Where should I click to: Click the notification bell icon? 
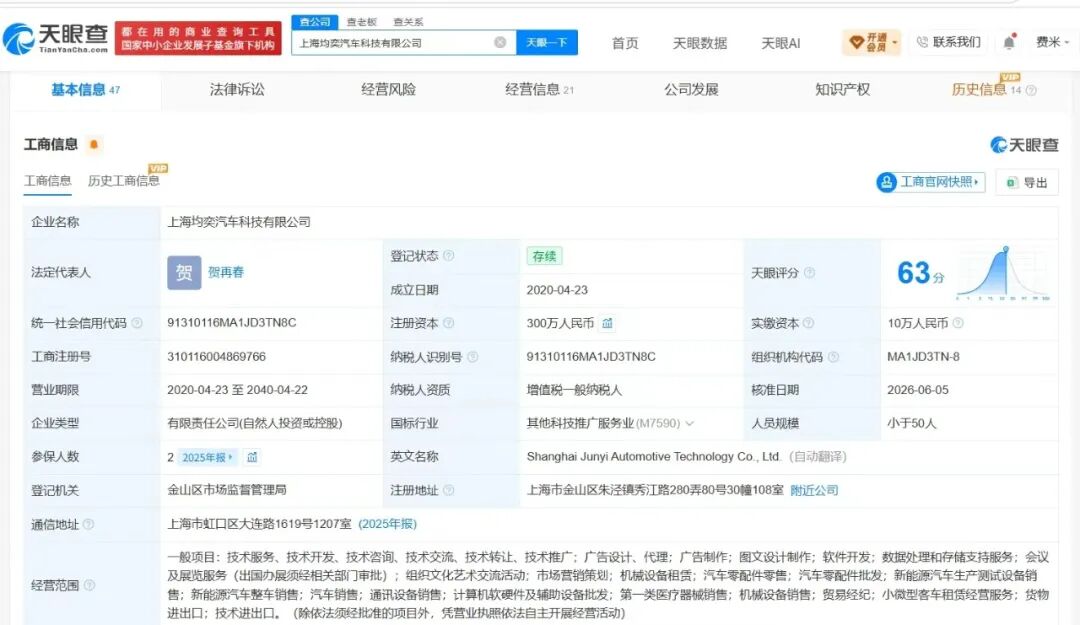coord(1009,43)
